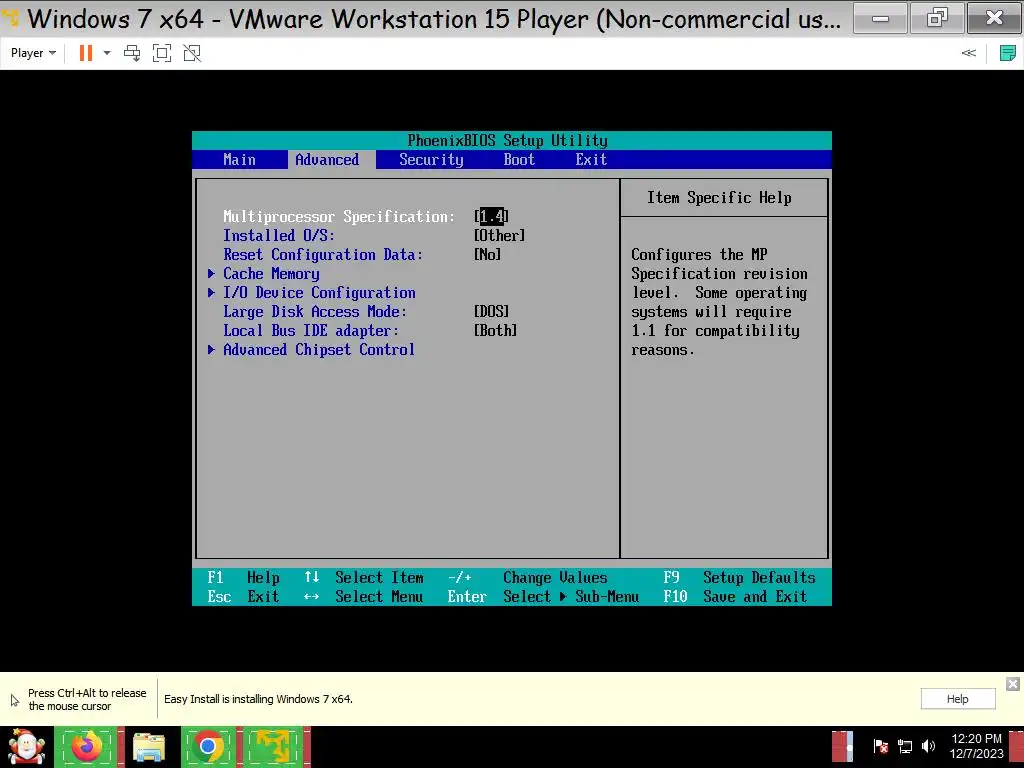The image size is (1024, 768).
Task: Open the Exit BIOS tab
Action: coord(591,159)
